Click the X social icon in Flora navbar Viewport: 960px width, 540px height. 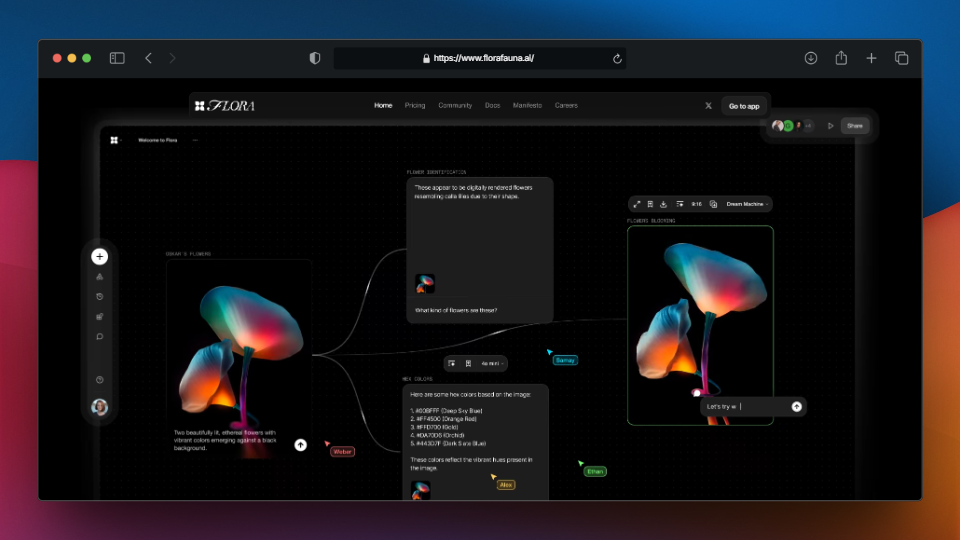click(x=708, y=105)
